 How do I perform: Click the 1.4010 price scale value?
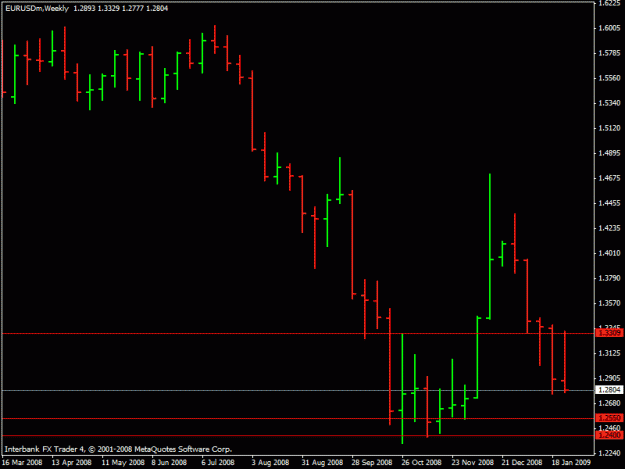[609, 253]
